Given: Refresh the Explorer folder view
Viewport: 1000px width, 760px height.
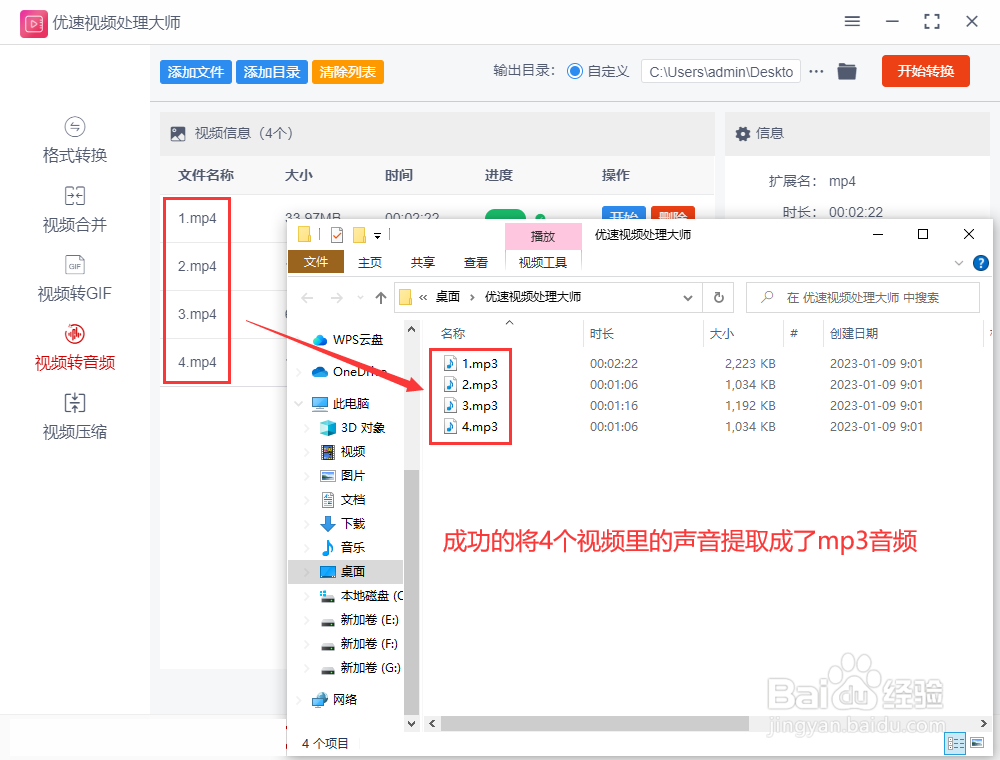Looking at the screenshot, I should pyautogui.click(x=719, y=298).
